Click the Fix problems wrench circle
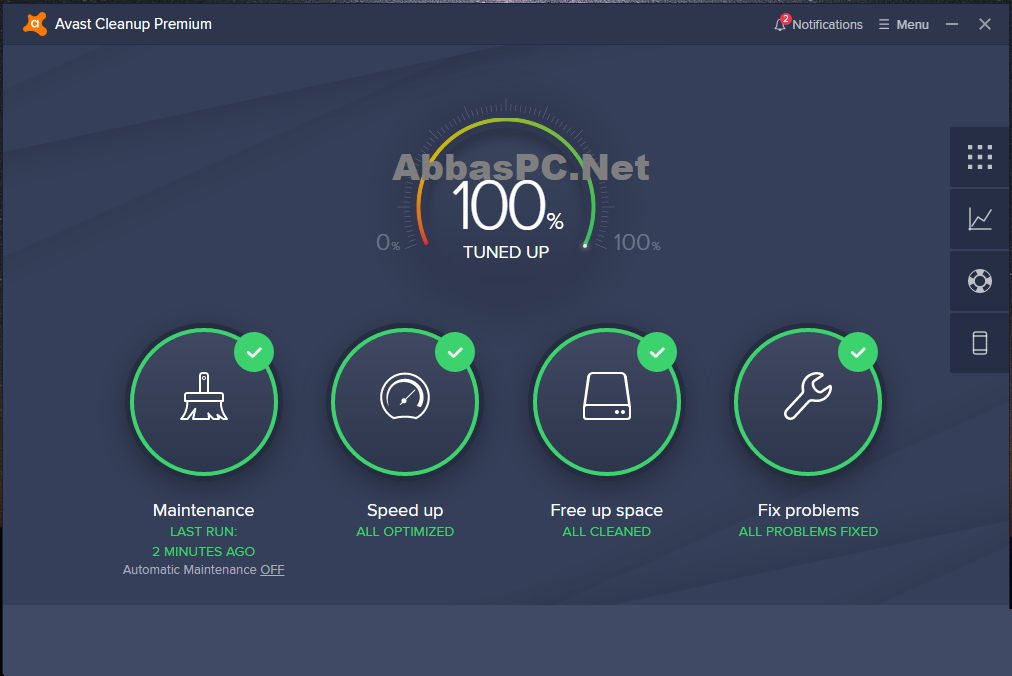The image size is (1012, 676). click(808, 402)
